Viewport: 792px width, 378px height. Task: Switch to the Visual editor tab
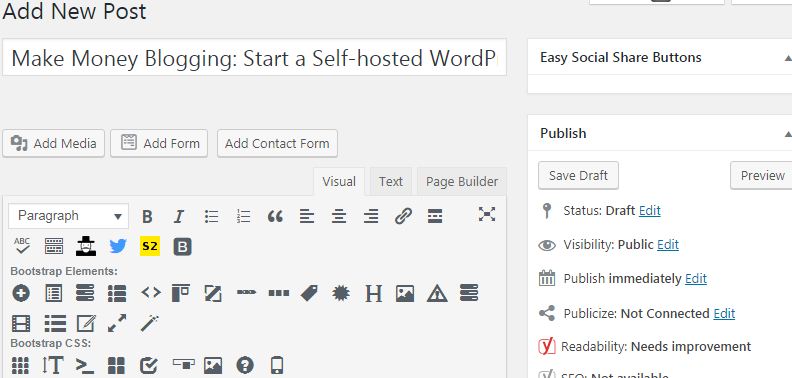coord(339,181)
